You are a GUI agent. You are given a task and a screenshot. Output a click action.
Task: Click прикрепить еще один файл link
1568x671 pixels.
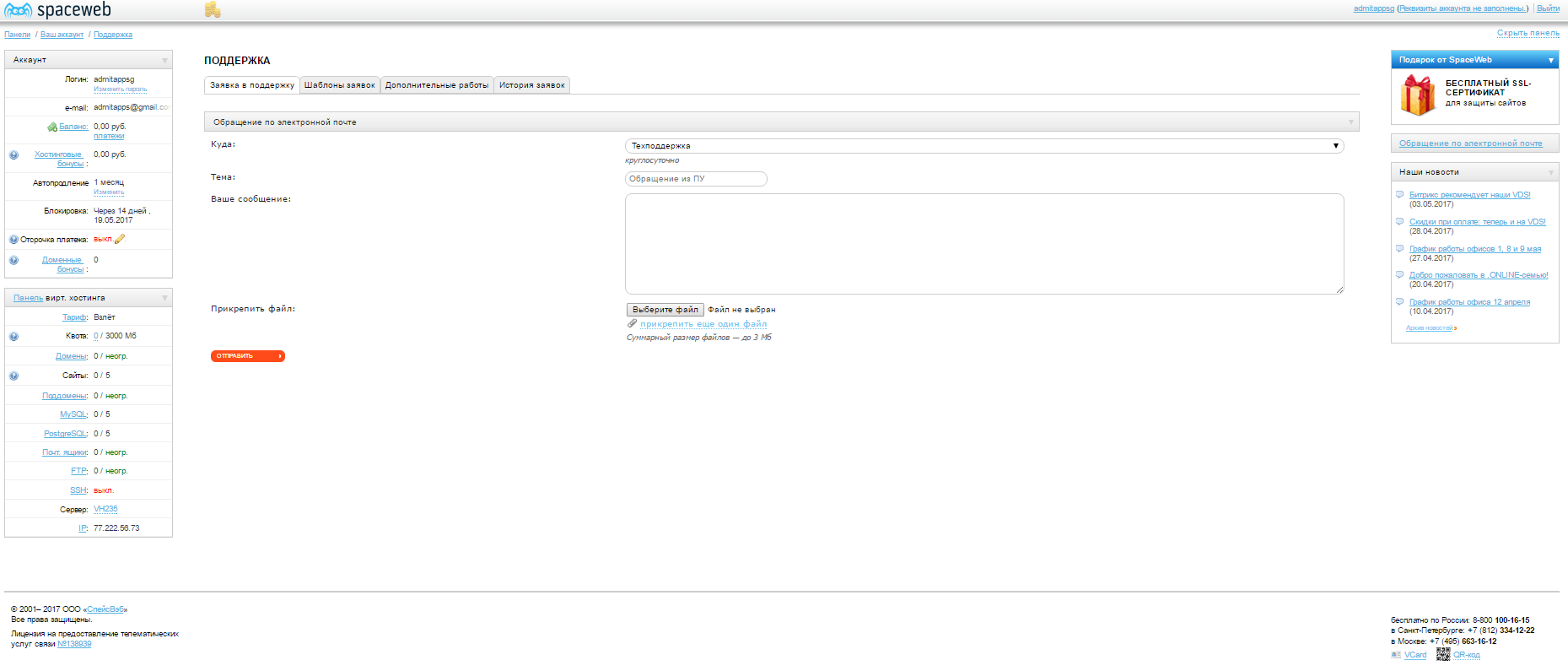(x=703, y=324)
